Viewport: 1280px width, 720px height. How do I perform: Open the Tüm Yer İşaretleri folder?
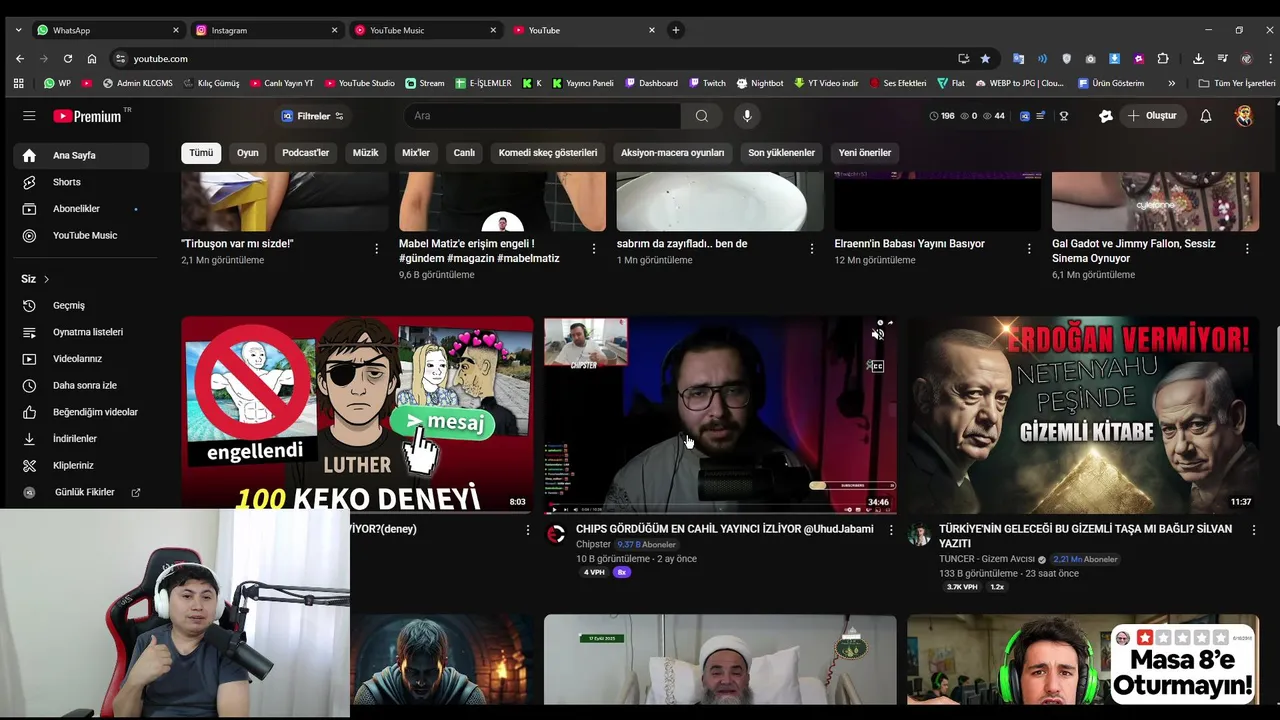tap(1236, 83)
